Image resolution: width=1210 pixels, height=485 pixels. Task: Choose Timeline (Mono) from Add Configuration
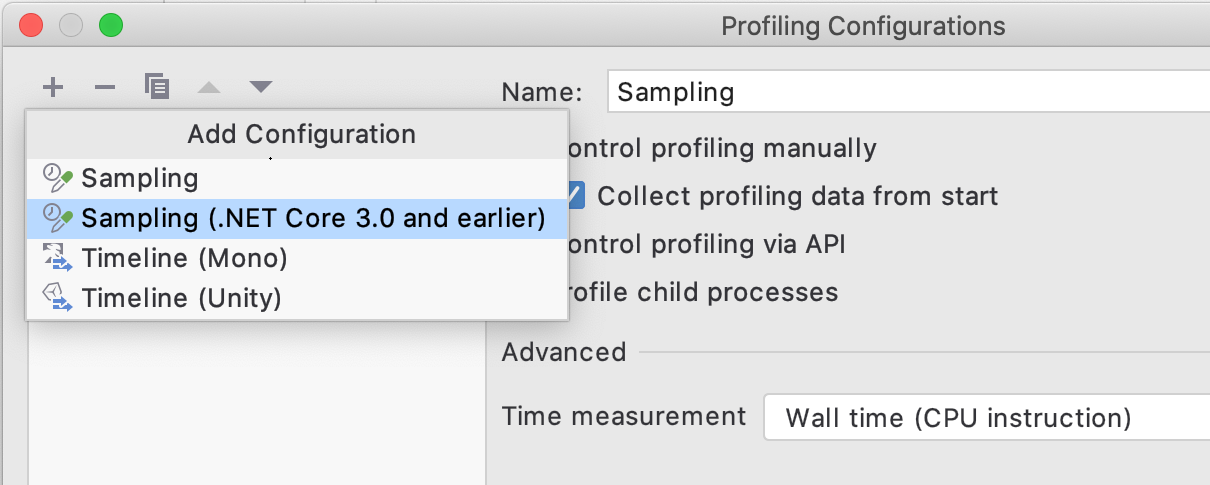pyautogui.click(x=184, y=258)
